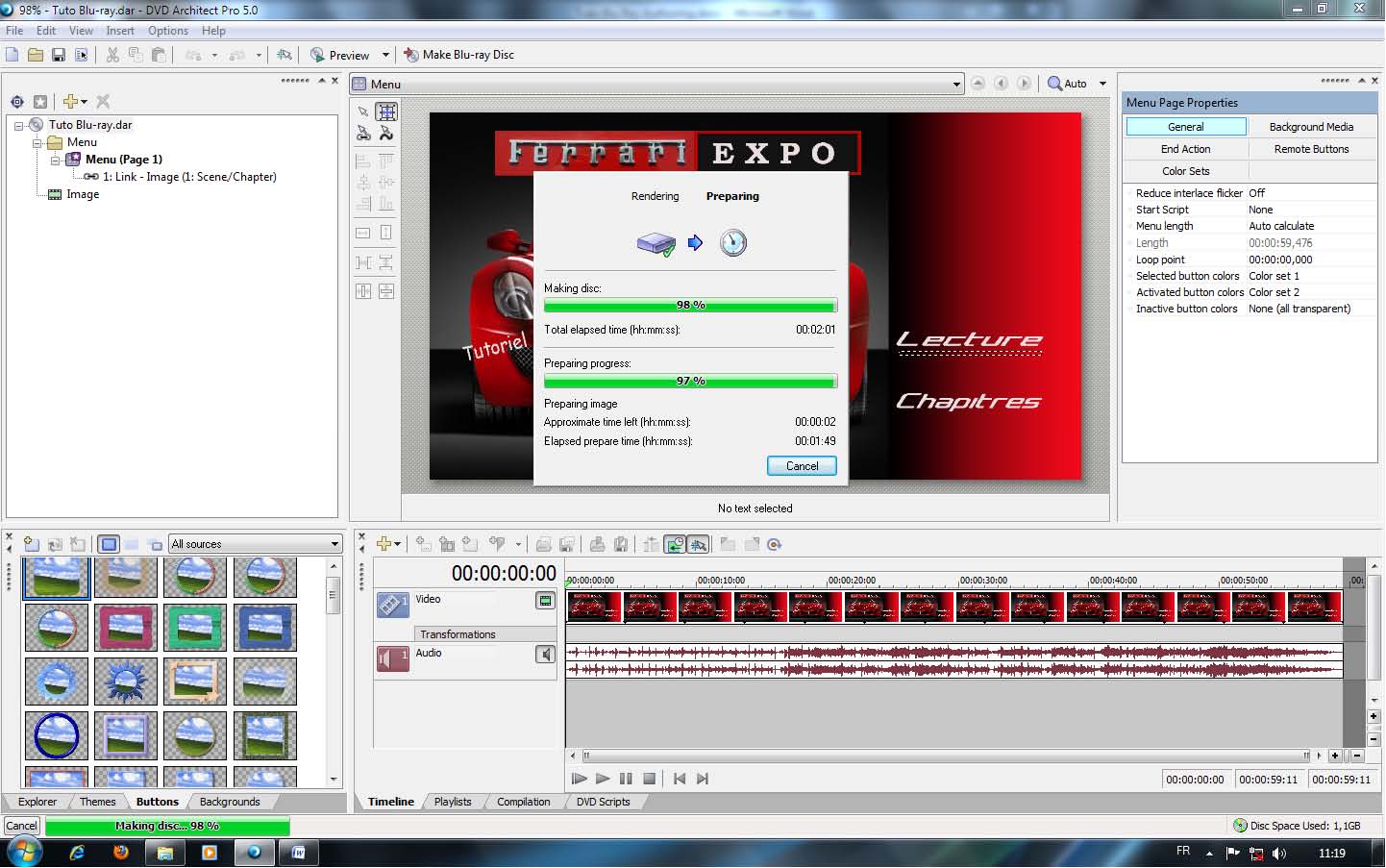Save the project with the floppy icon

[59, 55]
